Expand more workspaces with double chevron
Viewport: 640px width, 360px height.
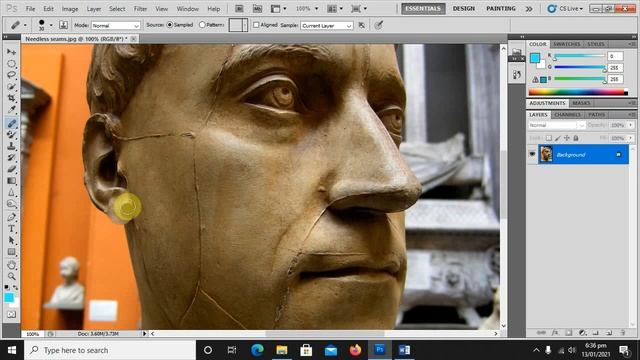pos(529,9)
